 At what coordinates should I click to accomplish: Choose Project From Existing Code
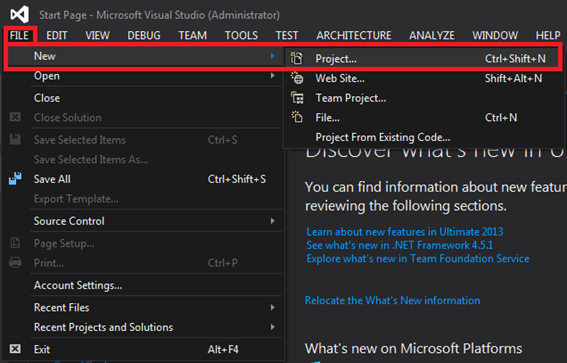click(x=383, y=137)
